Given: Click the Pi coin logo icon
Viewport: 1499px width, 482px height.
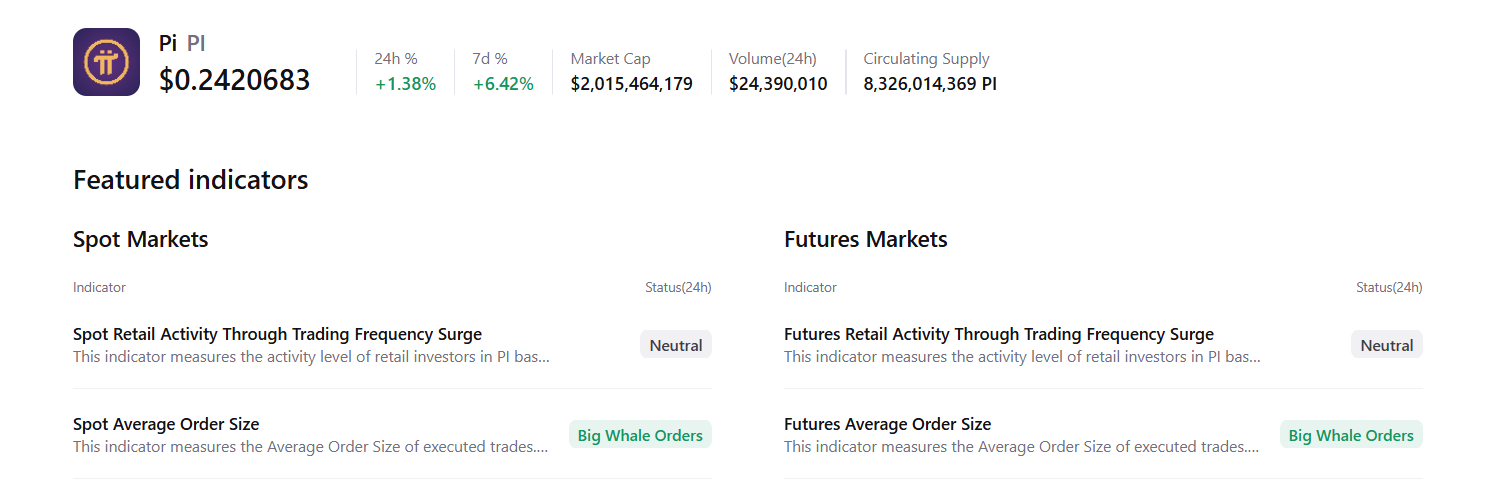Looking at the screenshot, I should (x=106, y=62).
